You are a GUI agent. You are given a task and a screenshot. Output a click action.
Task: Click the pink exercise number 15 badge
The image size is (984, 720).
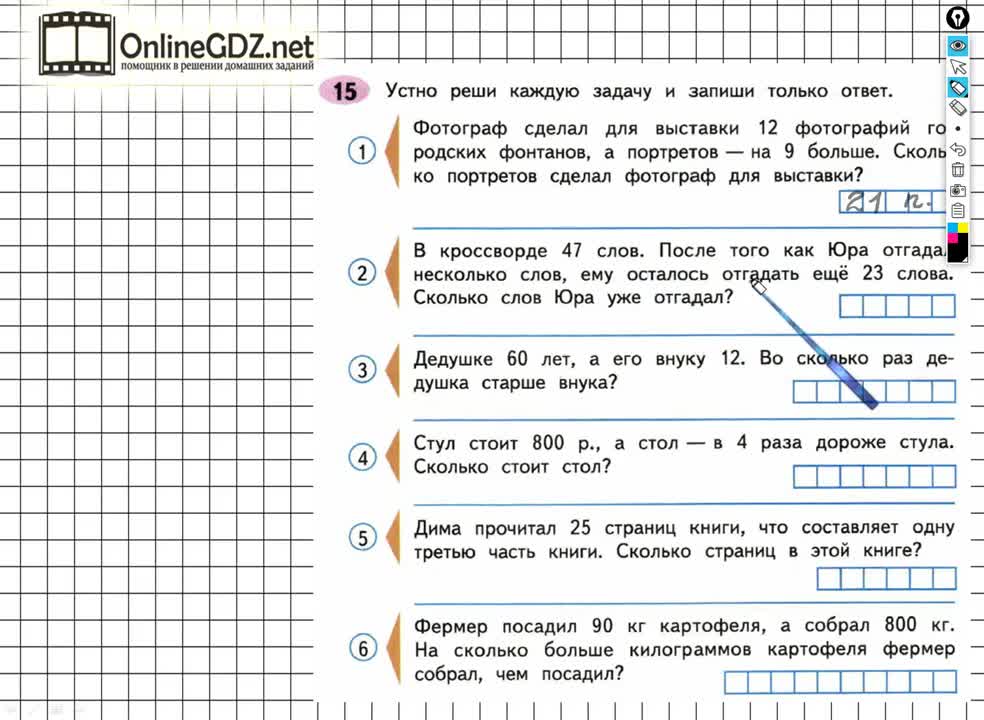coord(343,92)
